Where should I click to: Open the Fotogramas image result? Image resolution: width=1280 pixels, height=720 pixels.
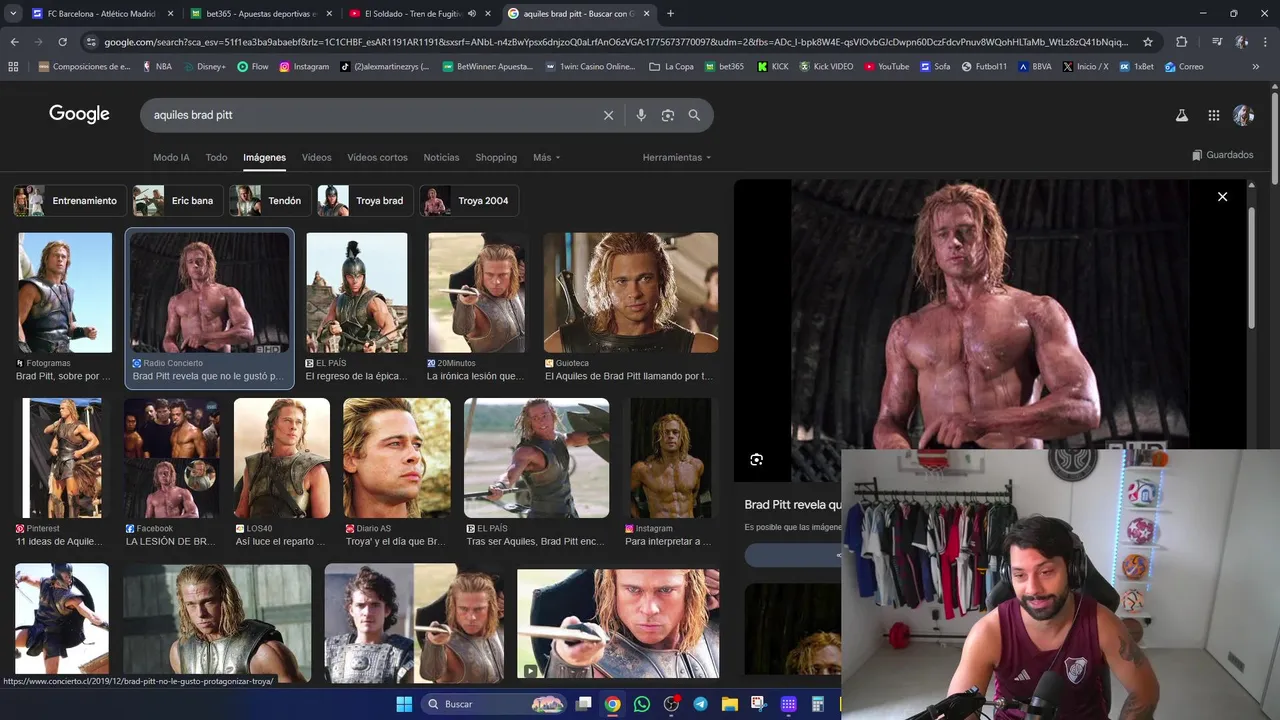[x=65, y=293]
